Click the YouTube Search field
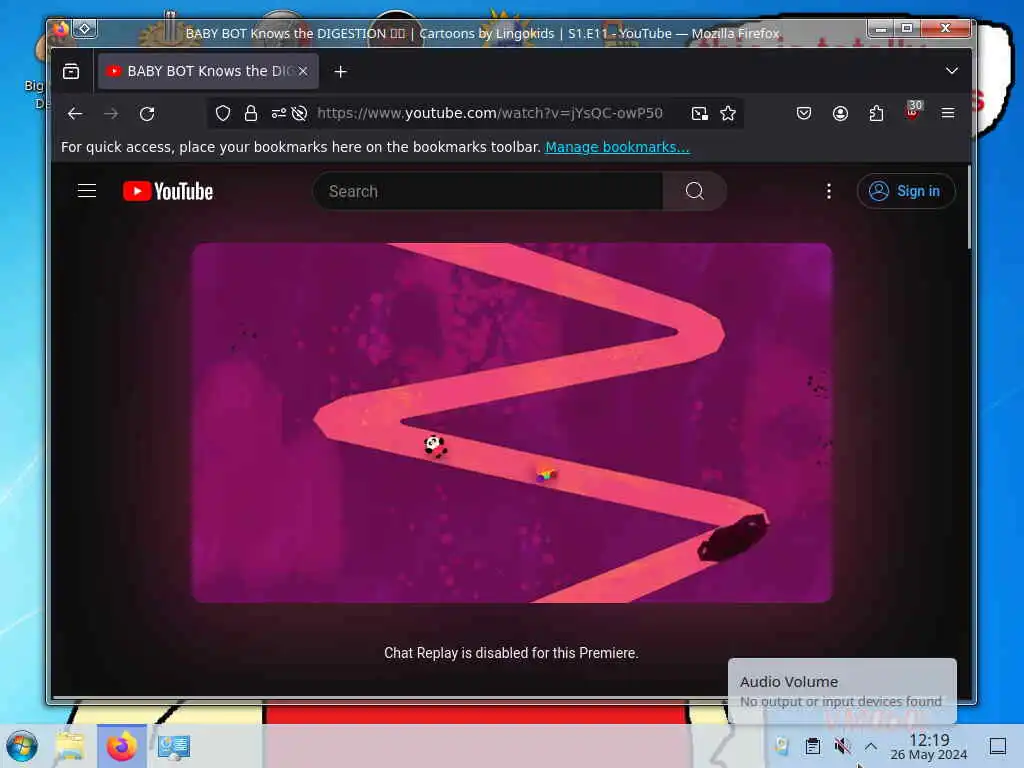 coord(488,191)
